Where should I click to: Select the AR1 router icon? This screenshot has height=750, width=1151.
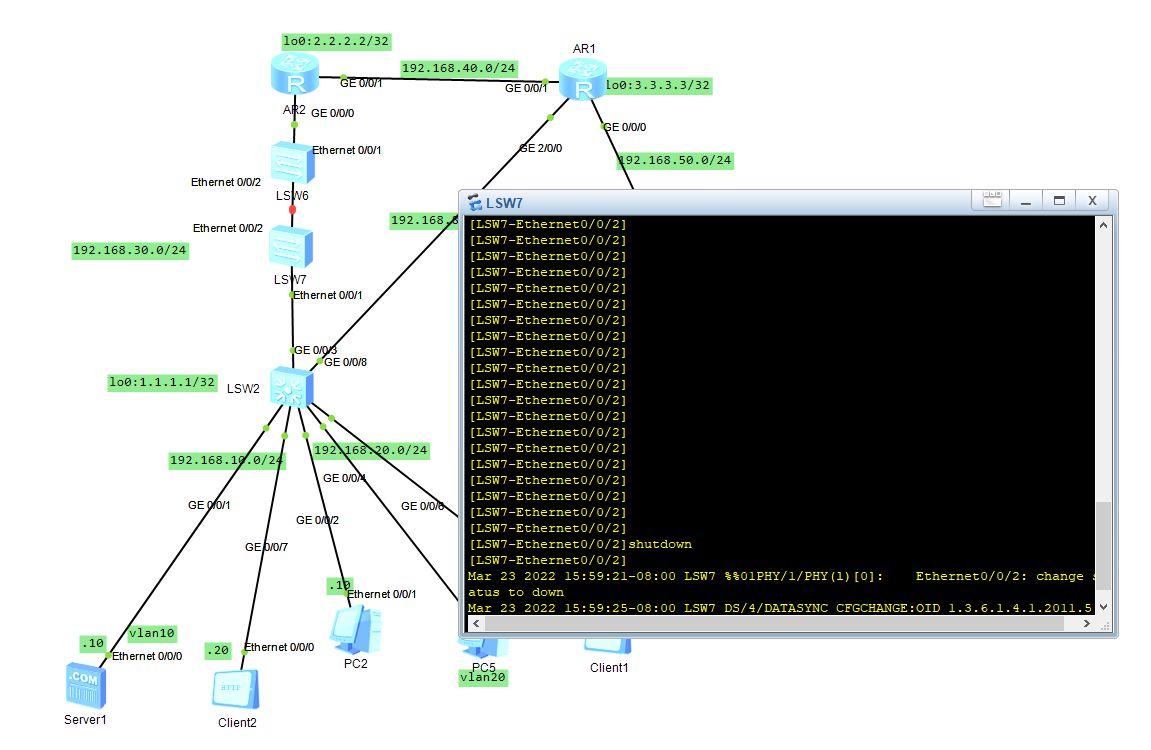583,80
